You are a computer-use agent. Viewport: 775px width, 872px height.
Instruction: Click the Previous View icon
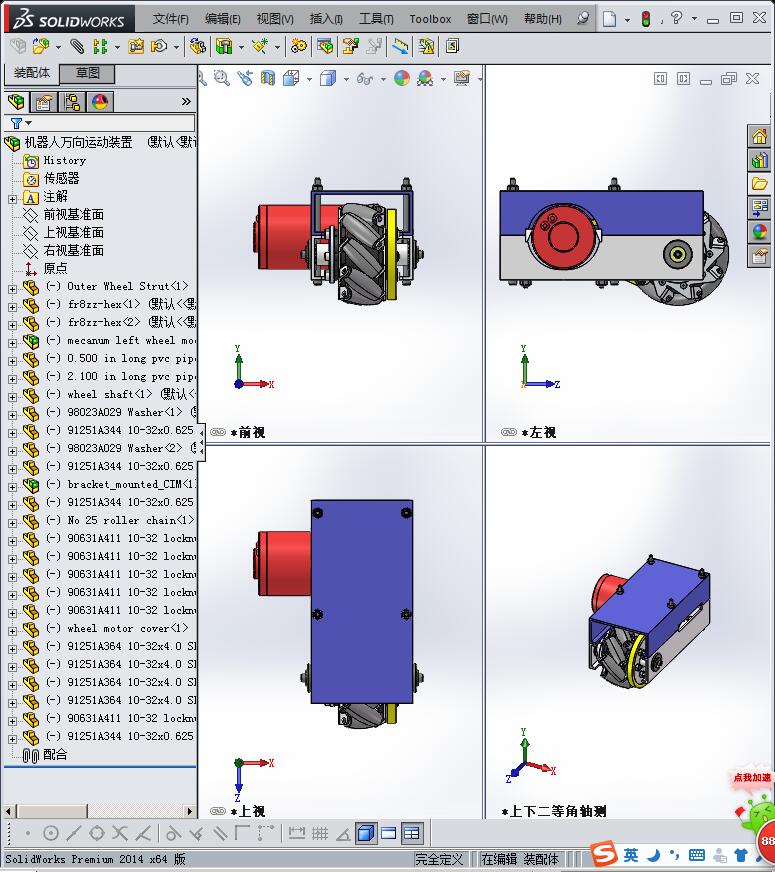pyautogui.click(x=245, y=78)
